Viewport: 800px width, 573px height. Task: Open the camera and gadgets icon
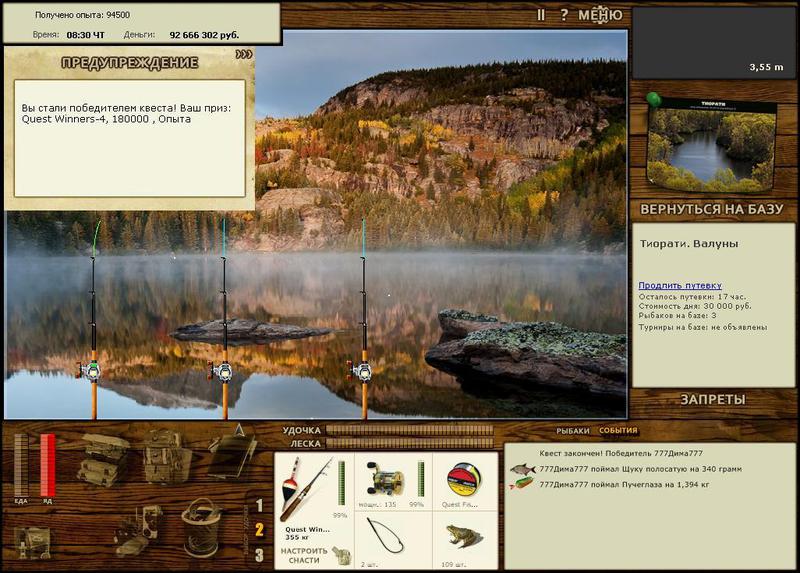pos(139,530)
